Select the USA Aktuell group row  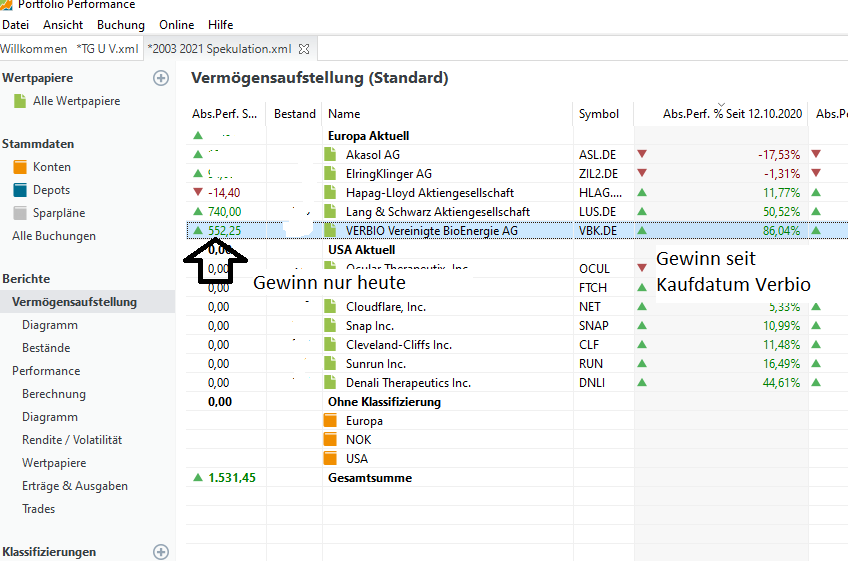(361, 250)
